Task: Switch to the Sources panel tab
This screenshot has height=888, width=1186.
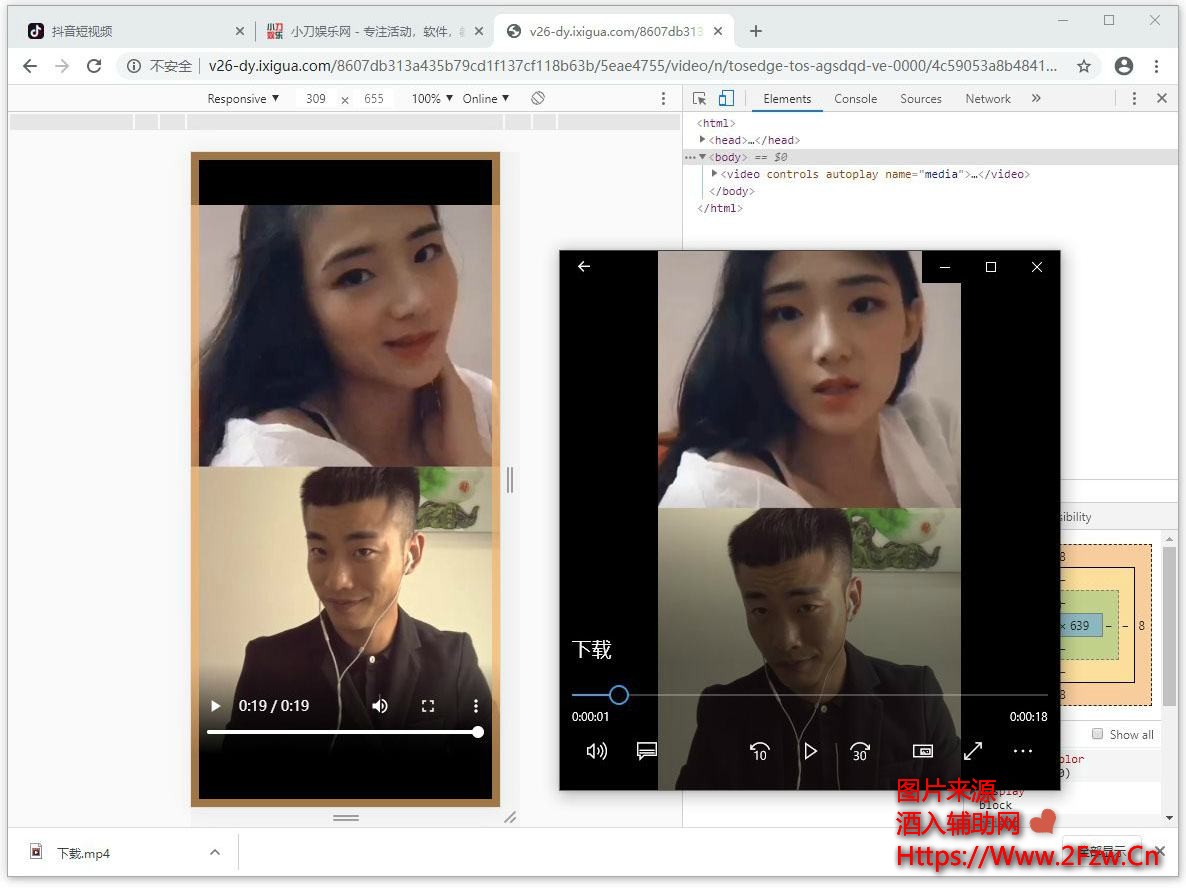Action: pos(921,99)
